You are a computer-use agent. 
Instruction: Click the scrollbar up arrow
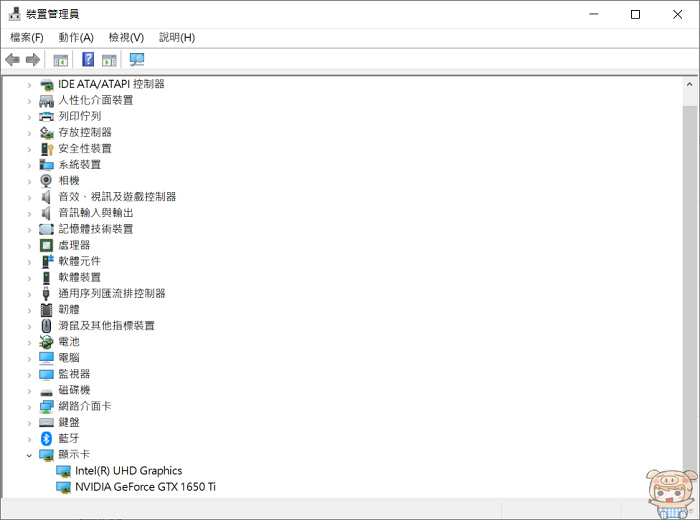click(689, 84)
